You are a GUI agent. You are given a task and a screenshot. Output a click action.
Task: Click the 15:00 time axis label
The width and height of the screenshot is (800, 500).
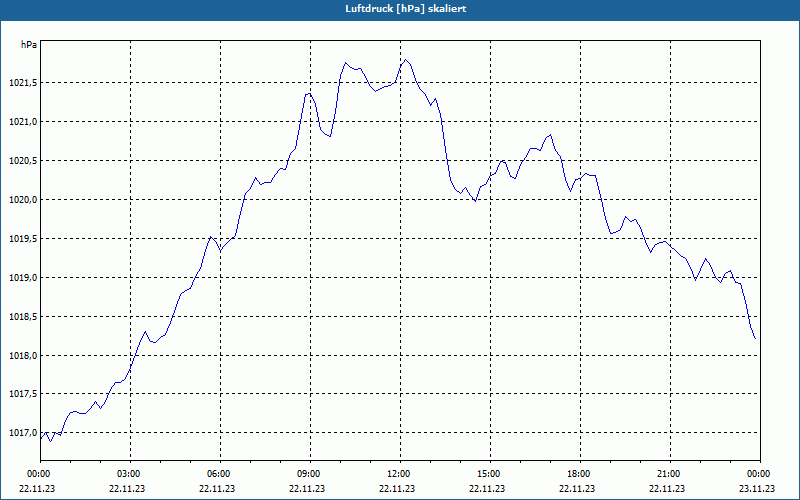(x=490, y=474)
